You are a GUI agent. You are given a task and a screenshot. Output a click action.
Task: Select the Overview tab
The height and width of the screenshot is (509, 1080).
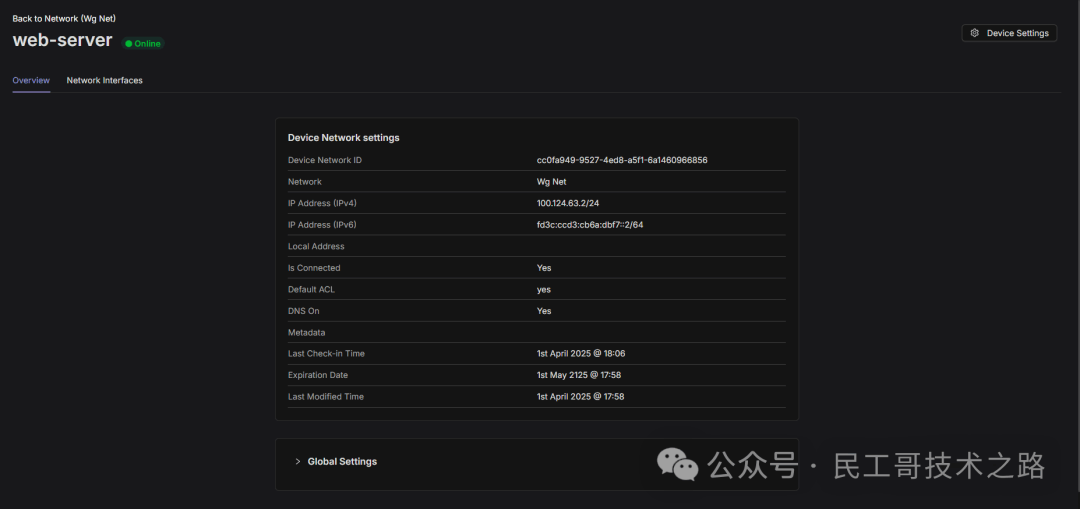[31, 80]
